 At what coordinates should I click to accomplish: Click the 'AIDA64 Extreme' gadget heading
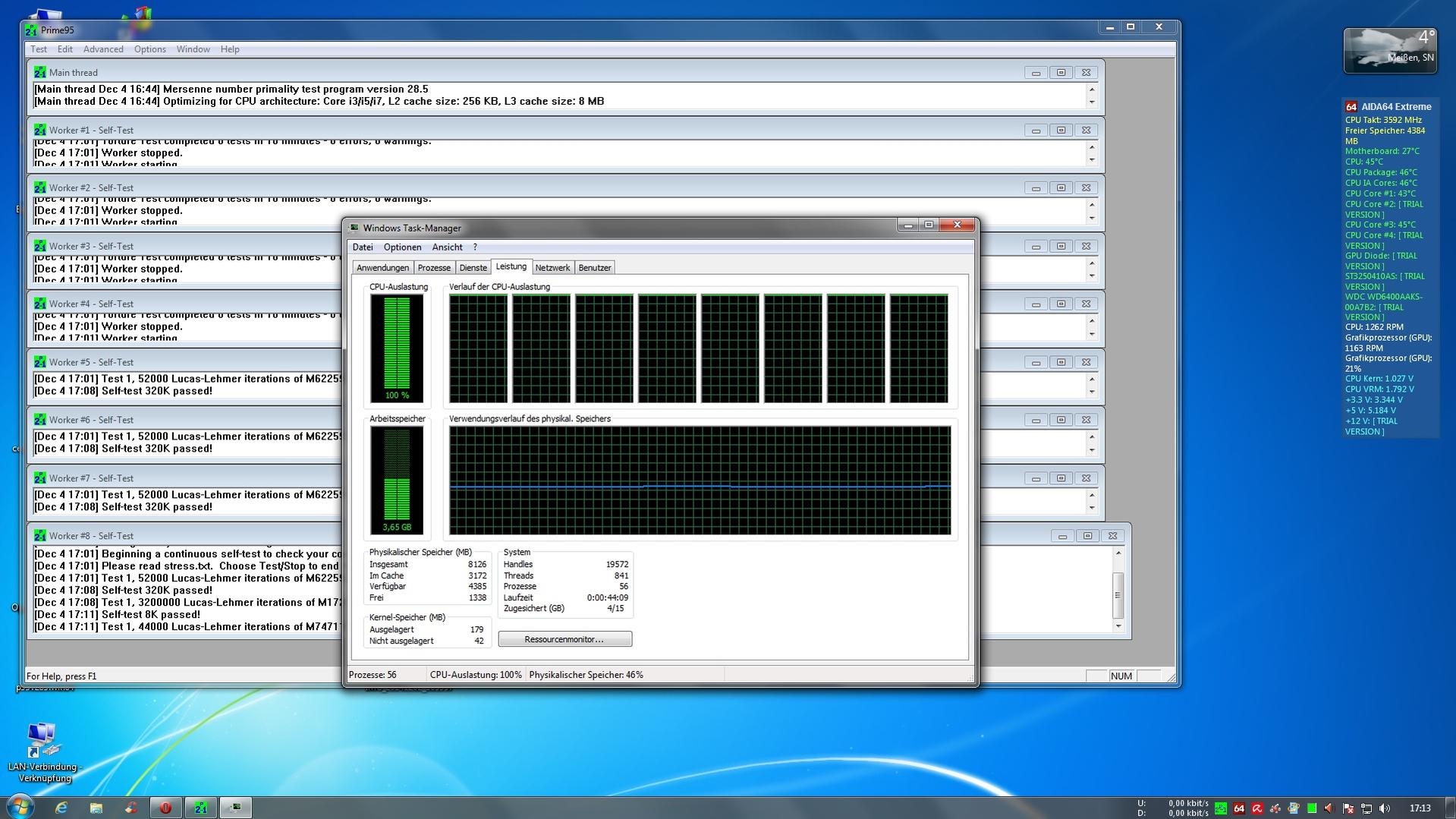pos(1396,107)
